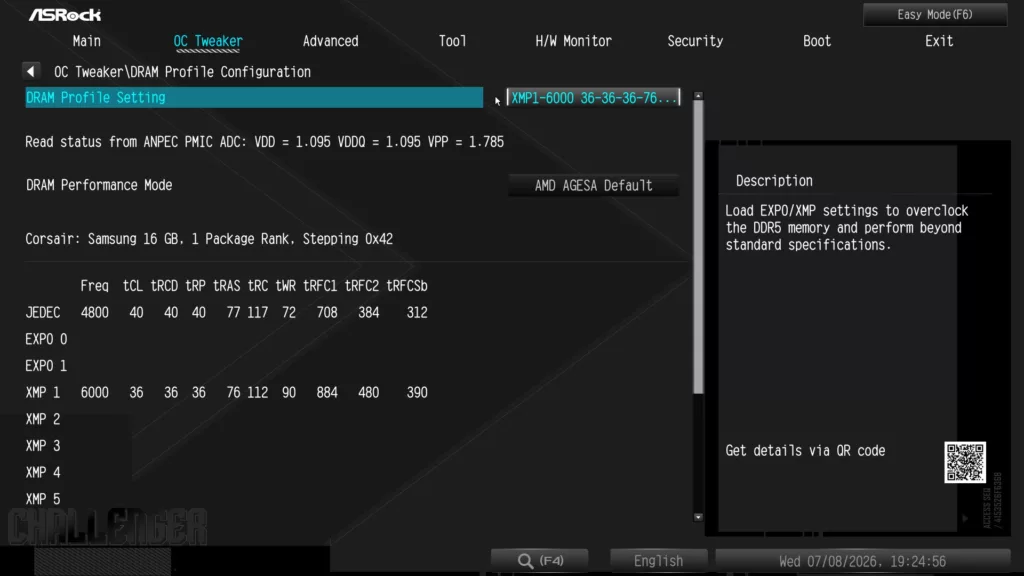Viewport: 1024px width, 576px height.
Task: Click the tRFC1 column header
Action: click(x=320, y=286)
